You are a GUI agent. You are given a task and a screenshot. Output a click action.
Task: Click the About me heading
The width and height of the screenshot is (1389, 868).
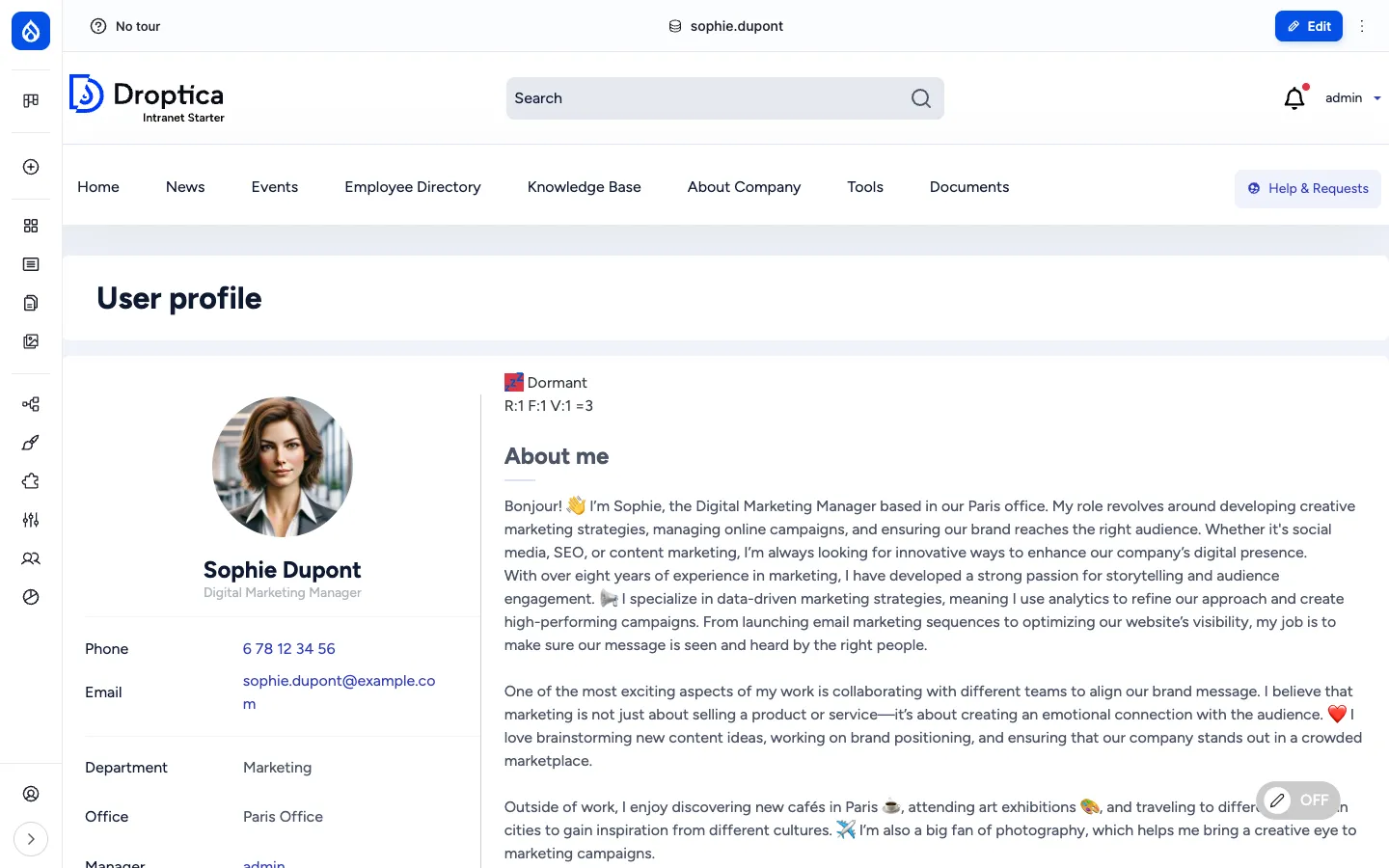click(557, 456)
